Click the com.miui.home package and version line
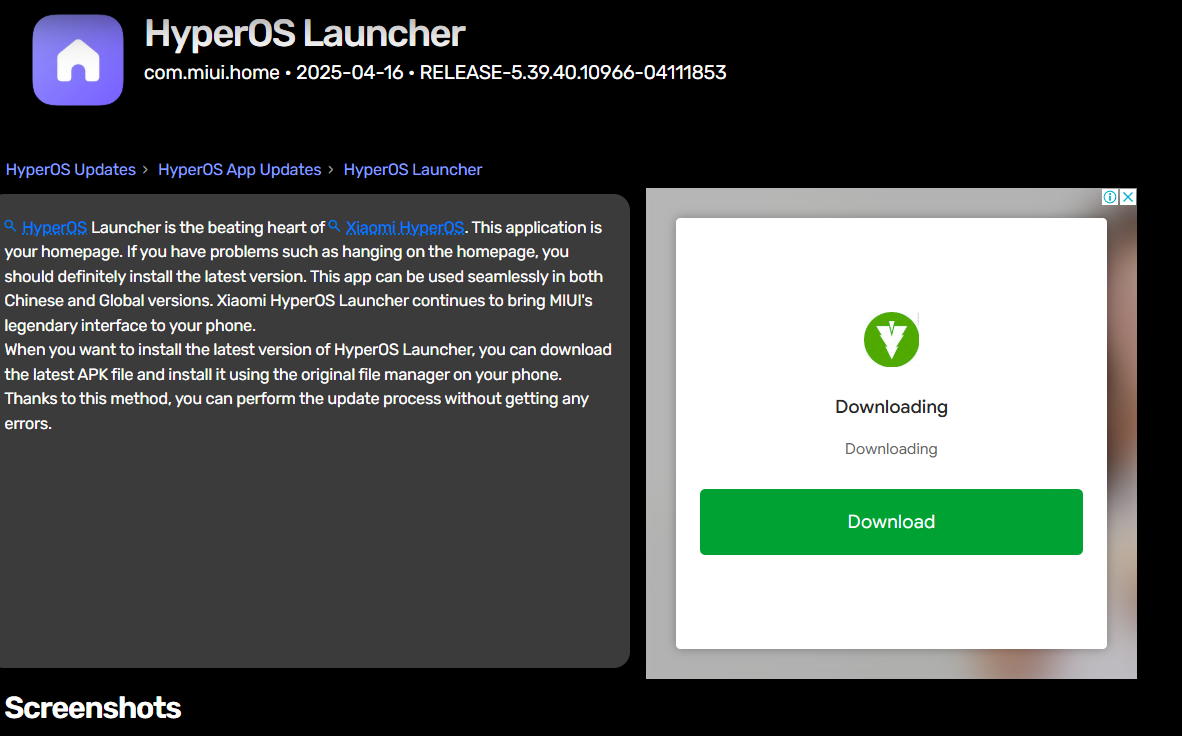Screen dimensions: 1182x736 click(x=435, y=72)
